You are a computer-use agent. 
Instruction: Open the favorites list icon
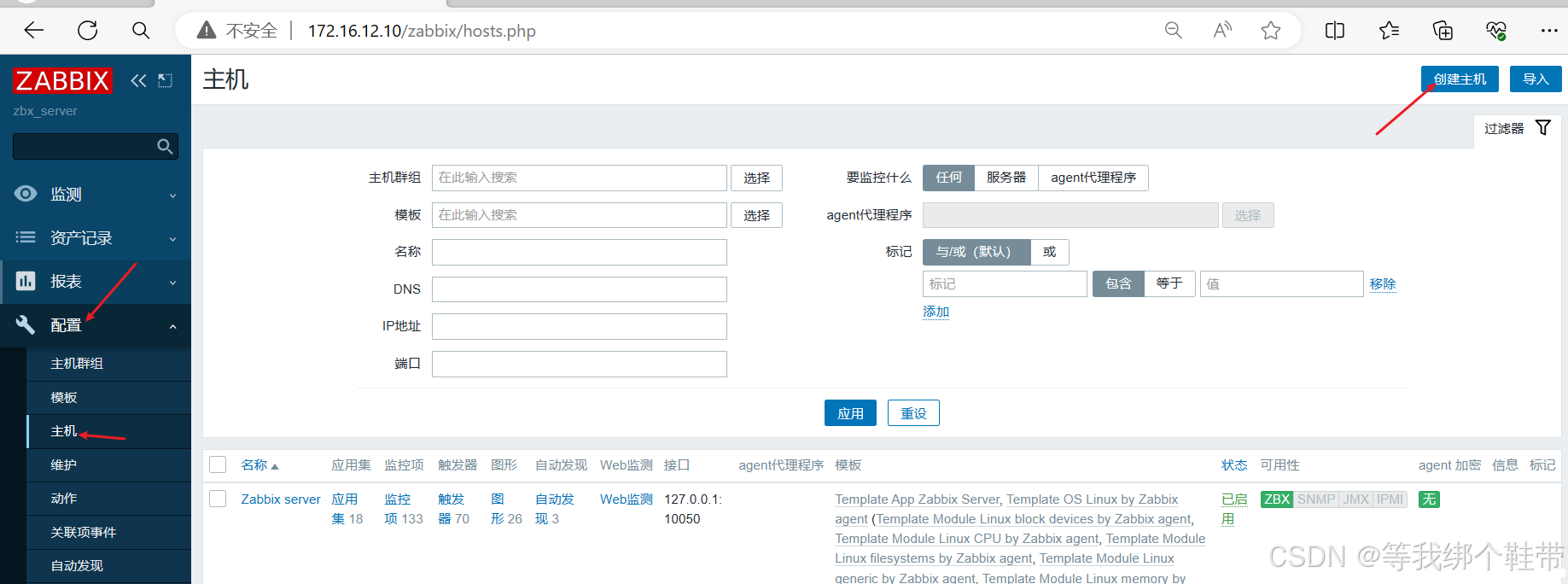coord(1389,31)
